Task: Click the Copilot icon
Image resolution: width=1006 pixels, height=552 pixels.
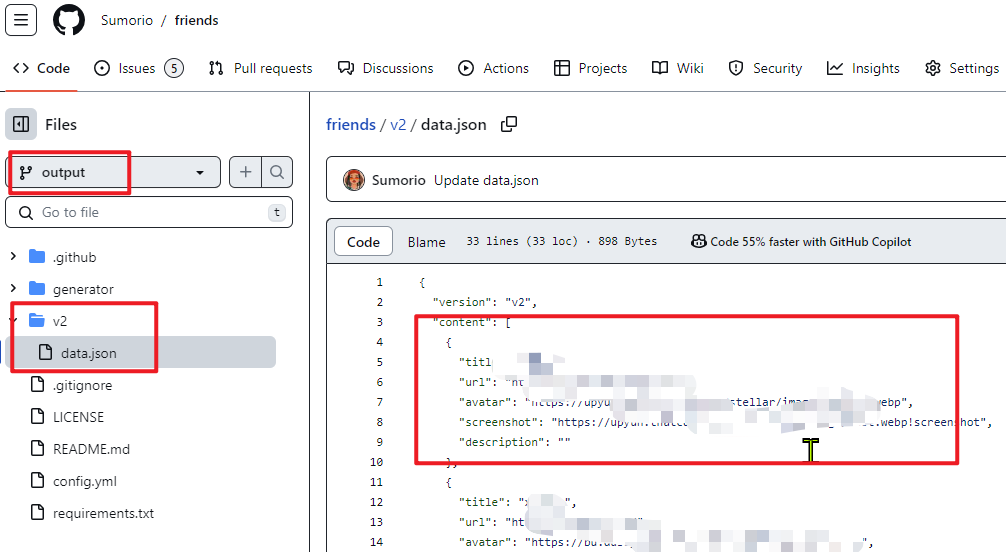Action: click(x=699, y=241)
